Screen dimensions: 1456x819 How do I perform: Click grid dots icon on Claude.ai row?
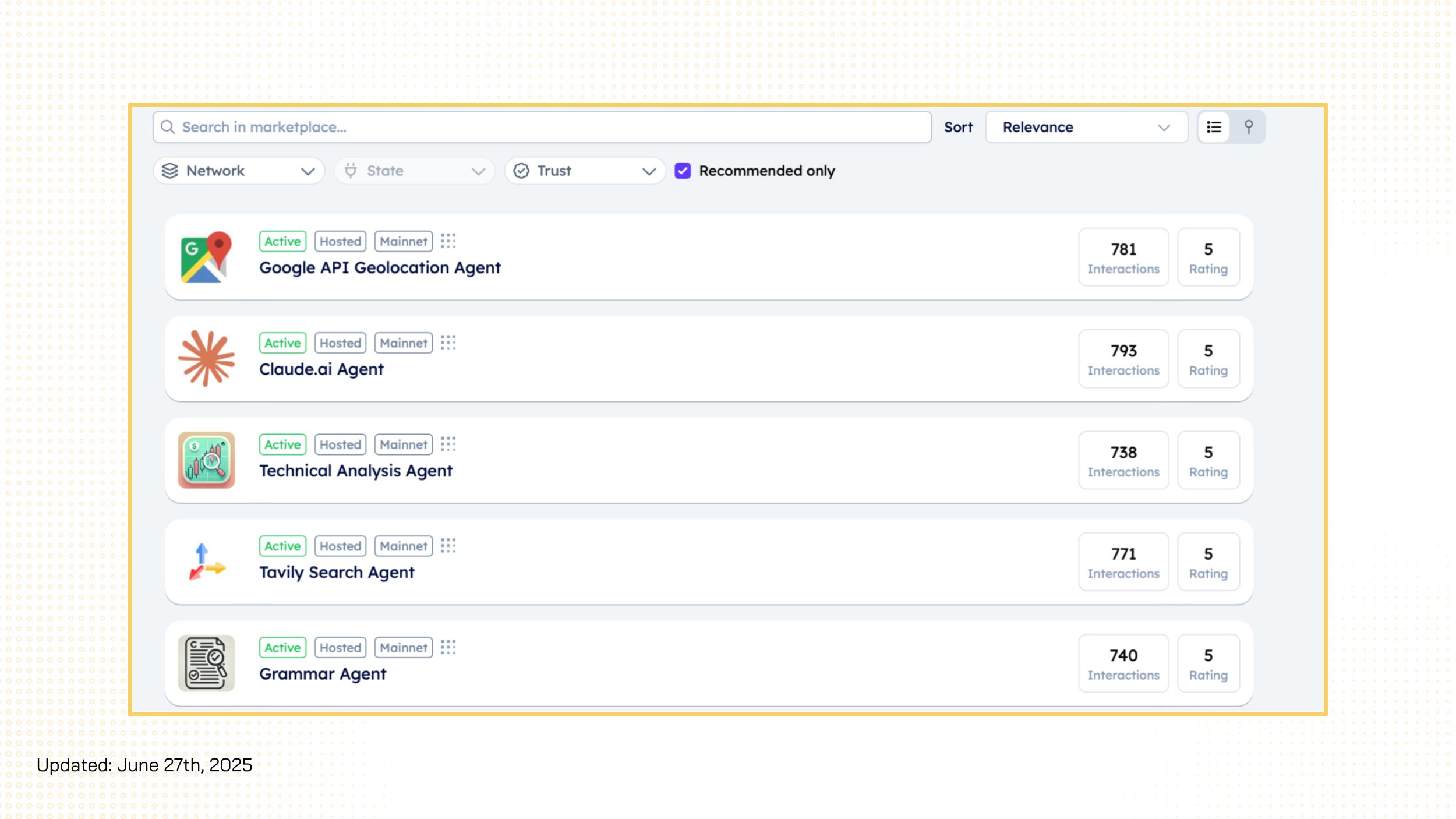pyautogui.click(x=448, y=343)
